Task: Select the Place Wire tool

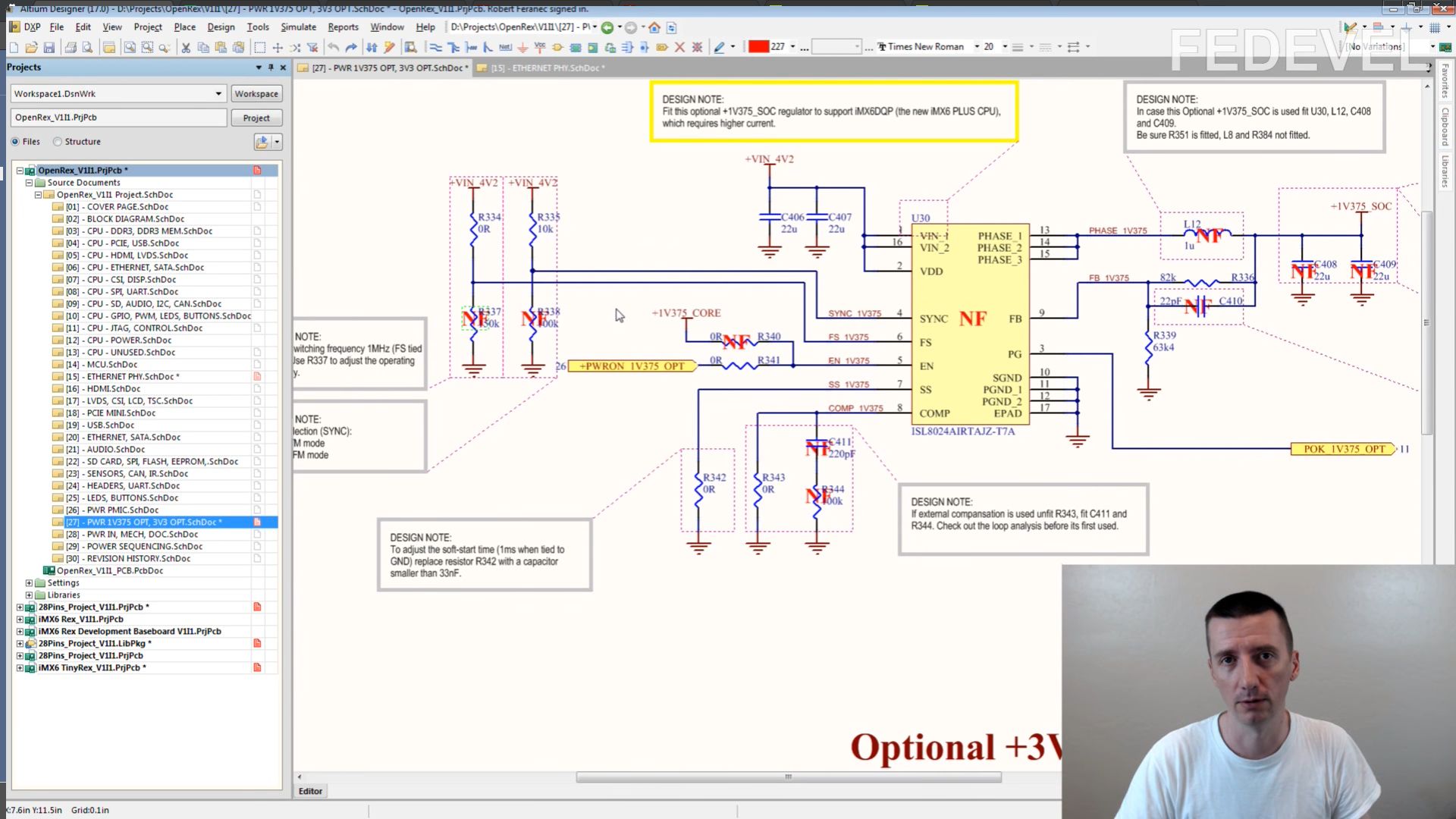Action: coord(435,47)
